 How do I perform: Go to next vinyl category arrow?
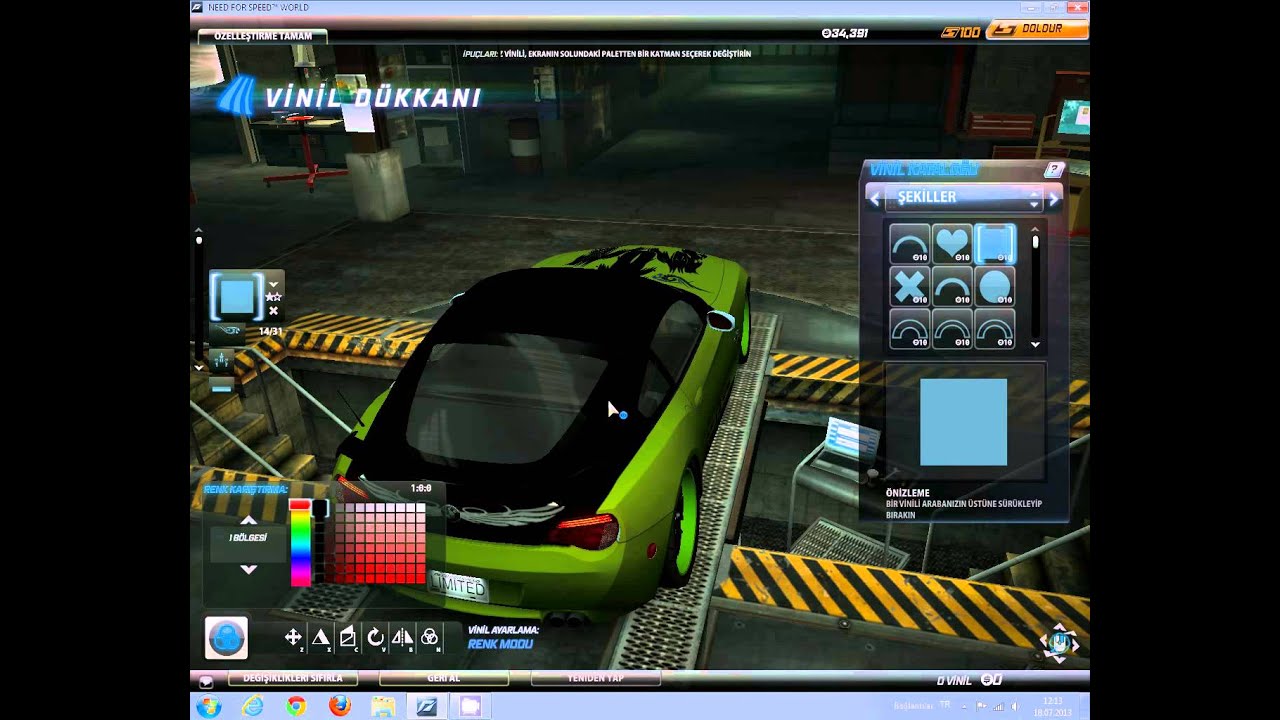click(x=1054, y=198)
